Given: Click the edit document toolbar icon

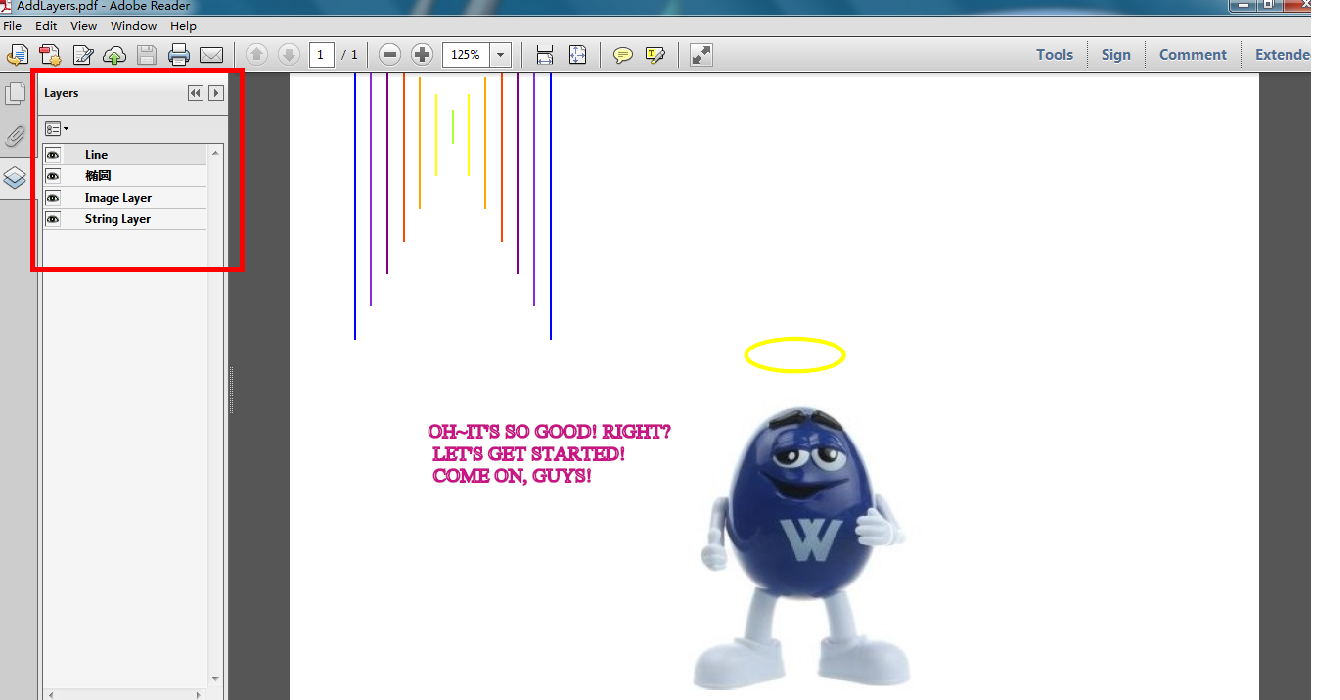Looking at the screenshot, I should coord(83,55).
